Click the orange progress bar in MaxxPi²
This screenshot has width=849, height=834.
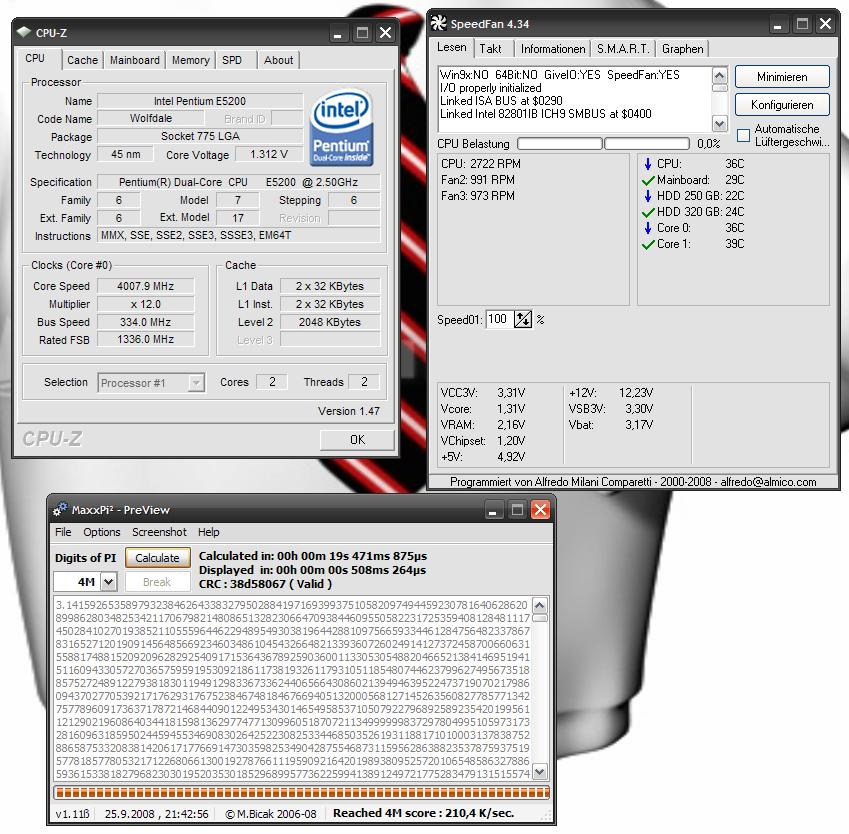pyautogui.click(x=302, y=793)
